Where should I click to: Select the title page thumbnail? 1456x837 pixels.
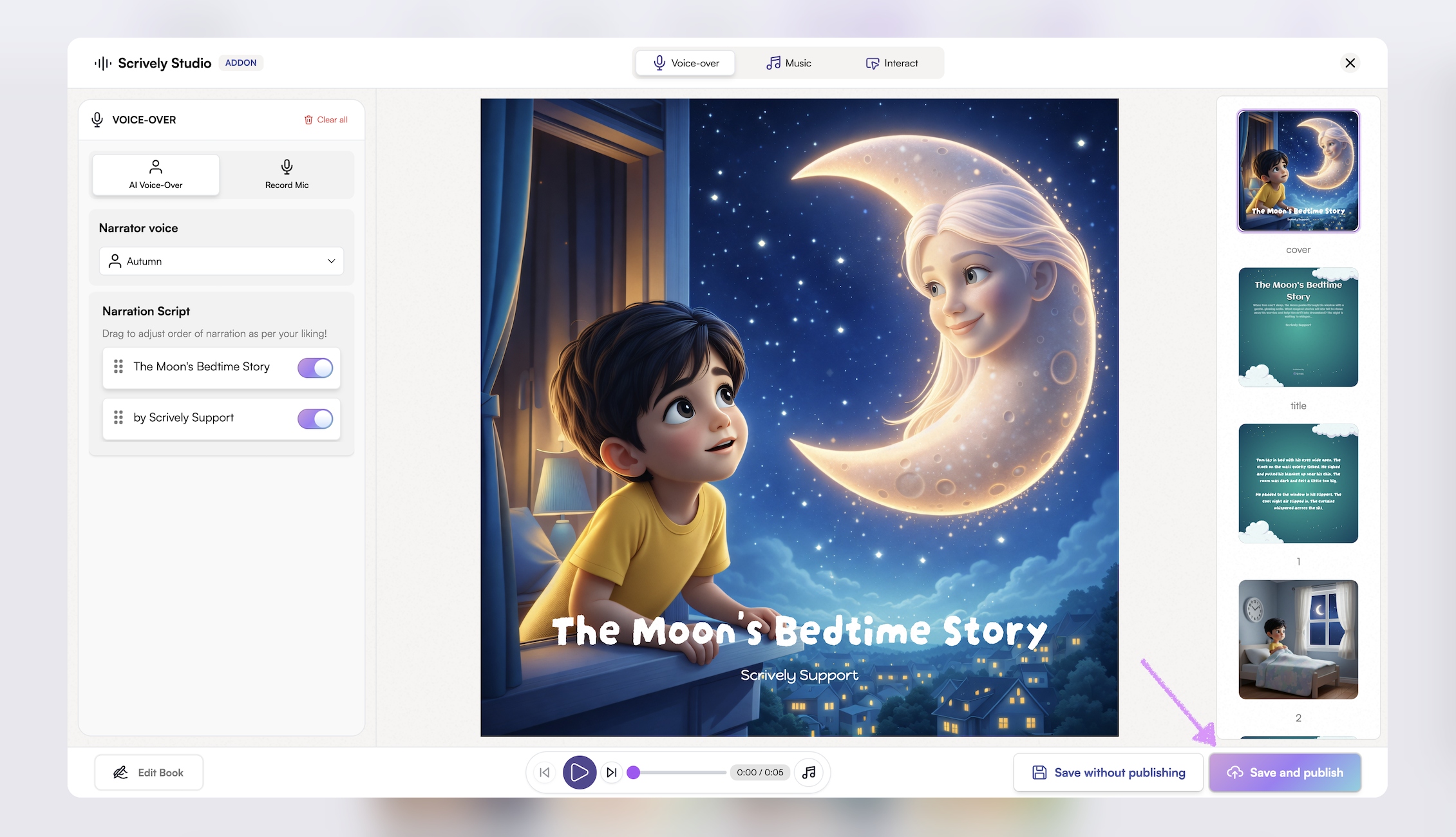coord(1298,328)
